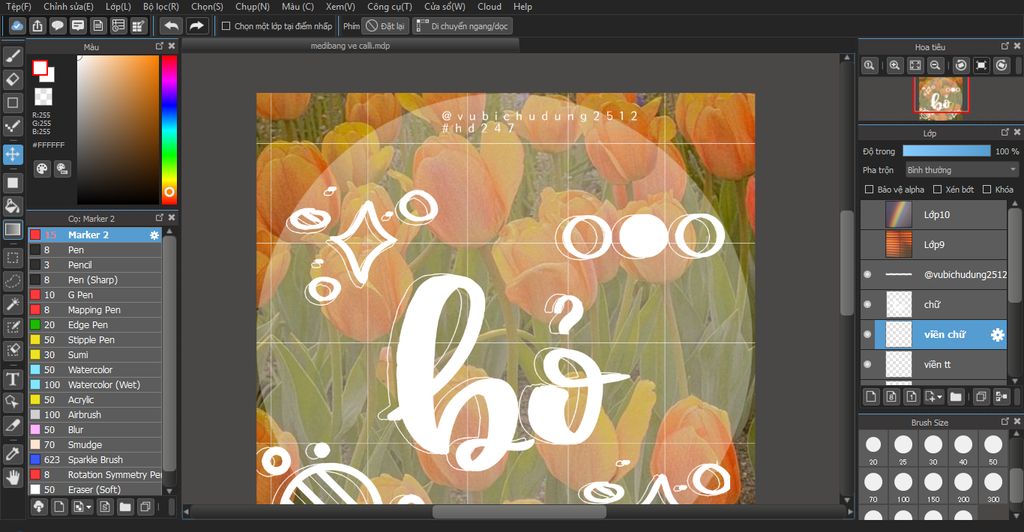
Task: Open settings gear on viền chữ layer
Action: pos(997,334)
